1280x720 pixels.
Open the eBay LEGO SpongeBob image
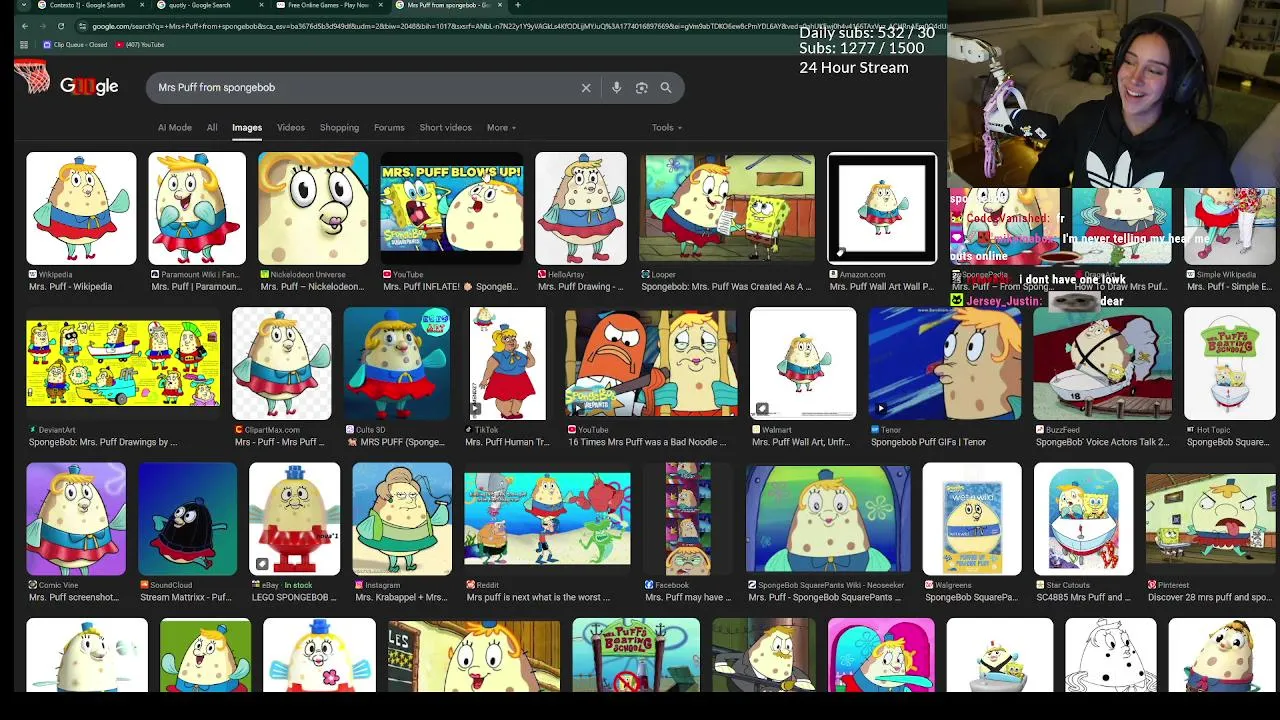coord(295,519)
